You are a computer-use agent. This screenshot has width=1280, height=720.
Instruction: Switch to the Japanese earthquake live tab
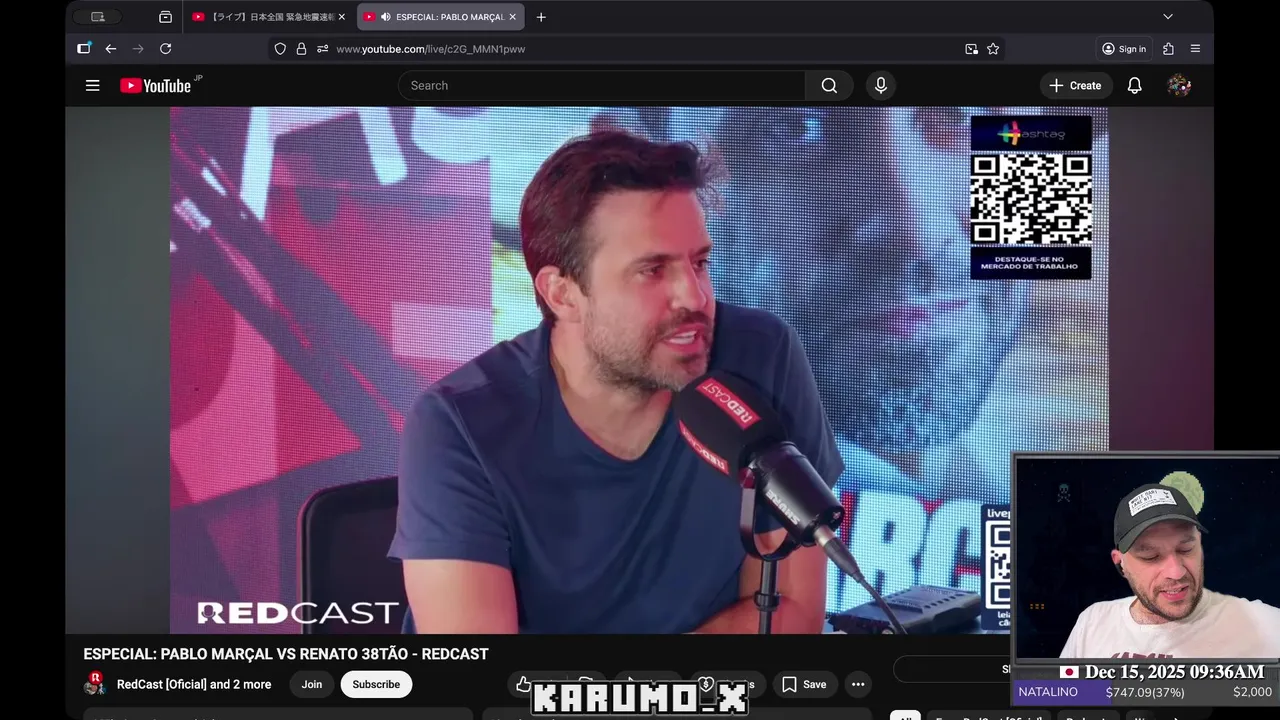268,17
